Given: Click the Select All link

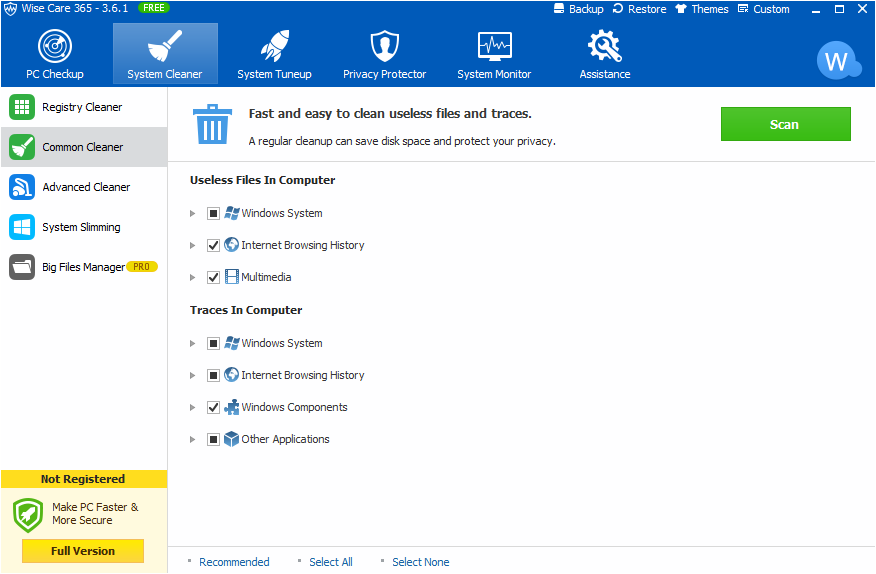Looking at the screenshot, I should (x=331, y=562).
